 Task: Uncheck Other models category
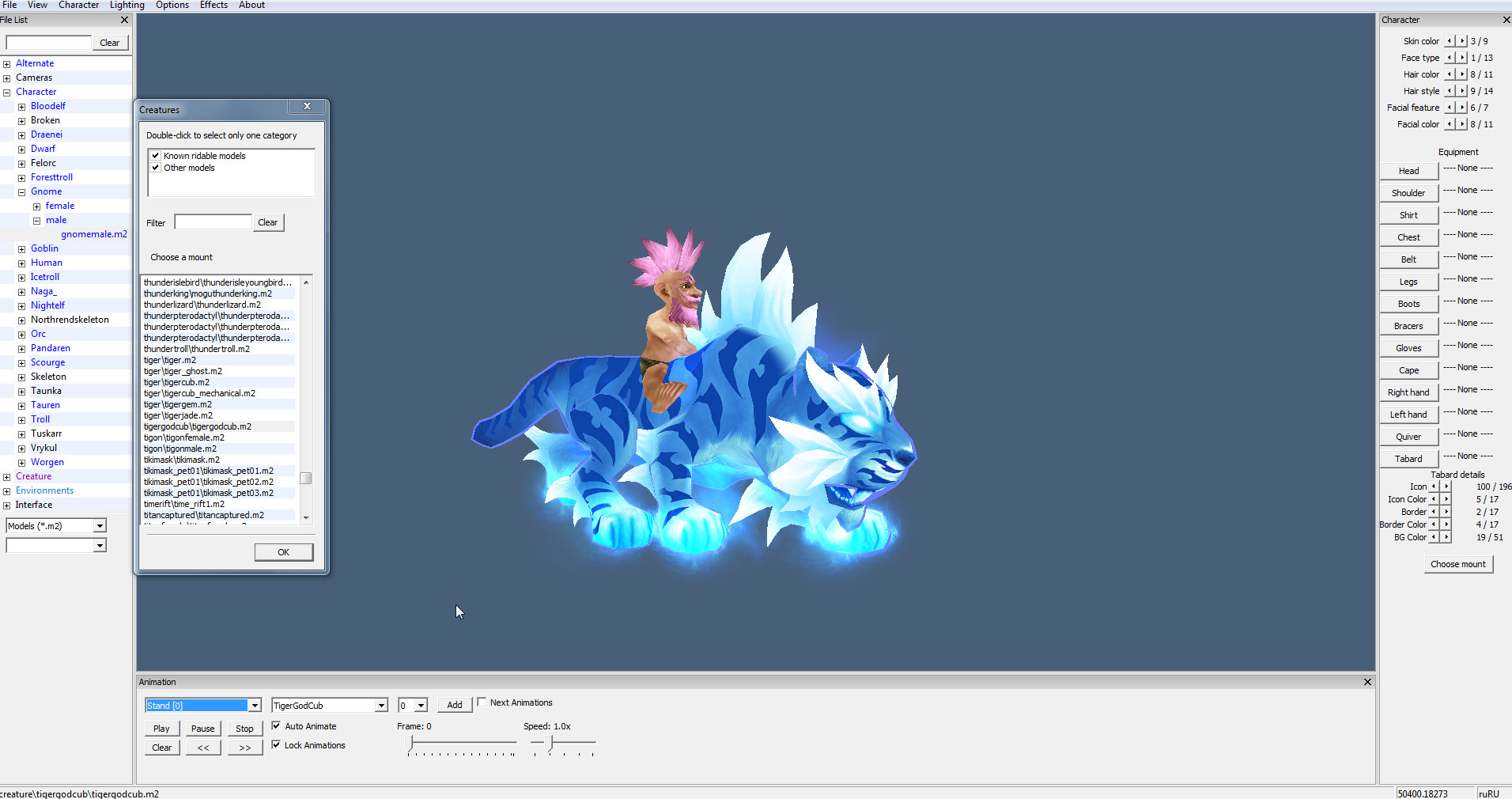[x=156, y=168]
